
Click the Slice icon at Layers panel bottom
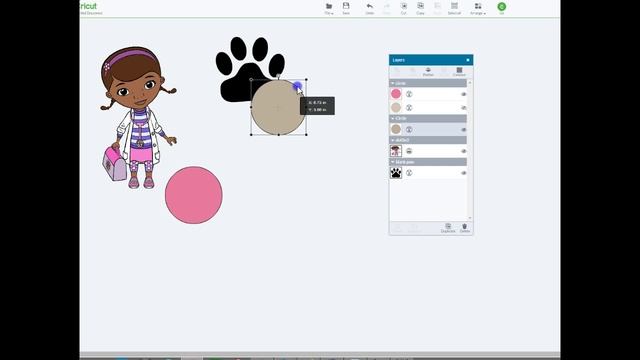coord(398,228)
